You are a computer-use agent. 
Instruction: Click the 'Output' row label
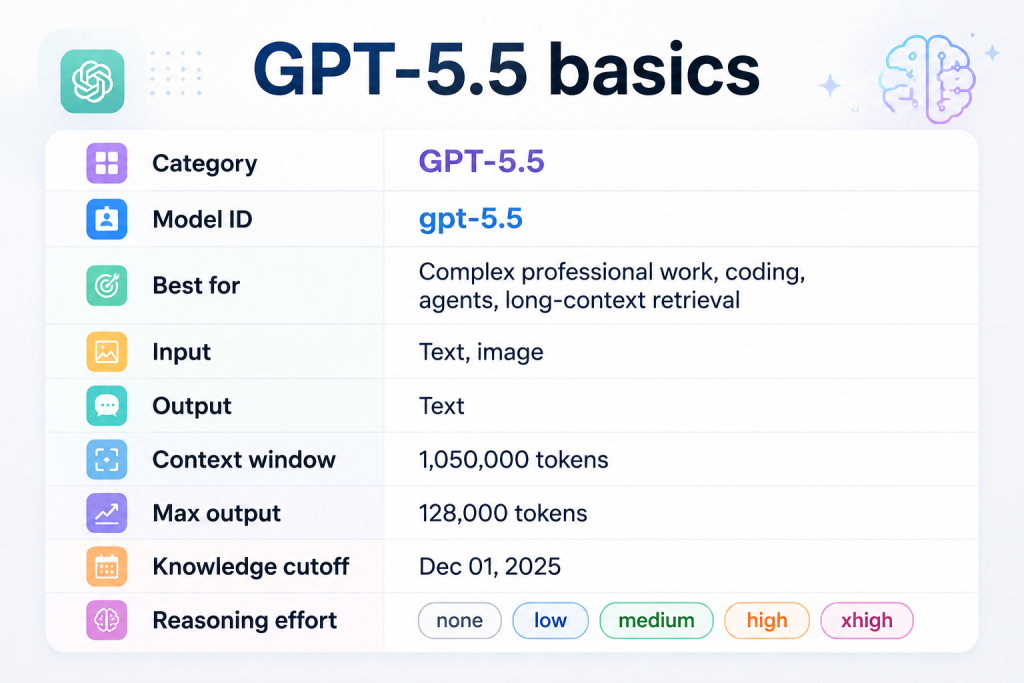(192, 406)
